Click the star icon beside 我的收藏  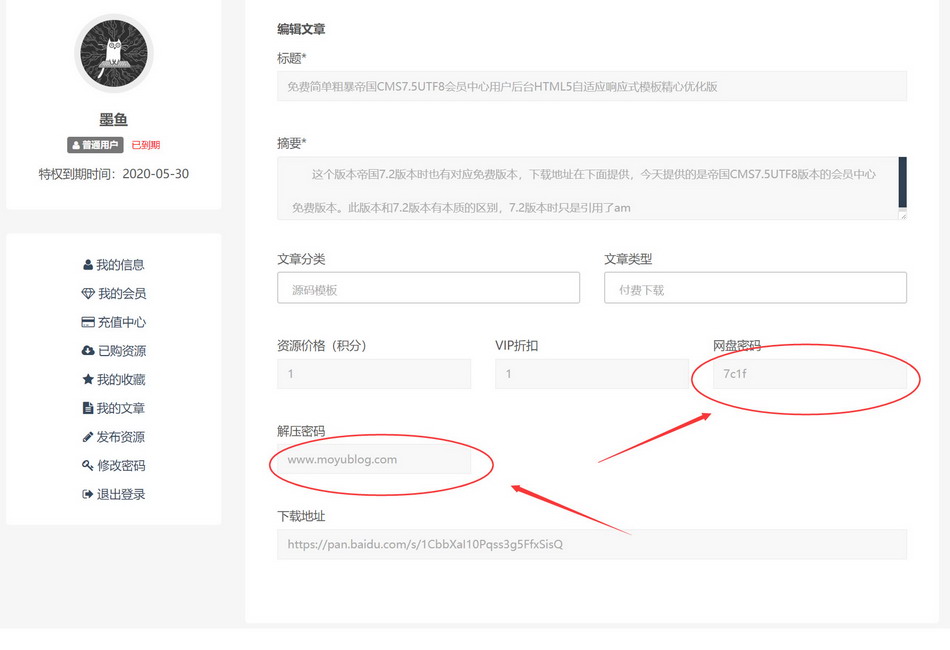[88, 379]
